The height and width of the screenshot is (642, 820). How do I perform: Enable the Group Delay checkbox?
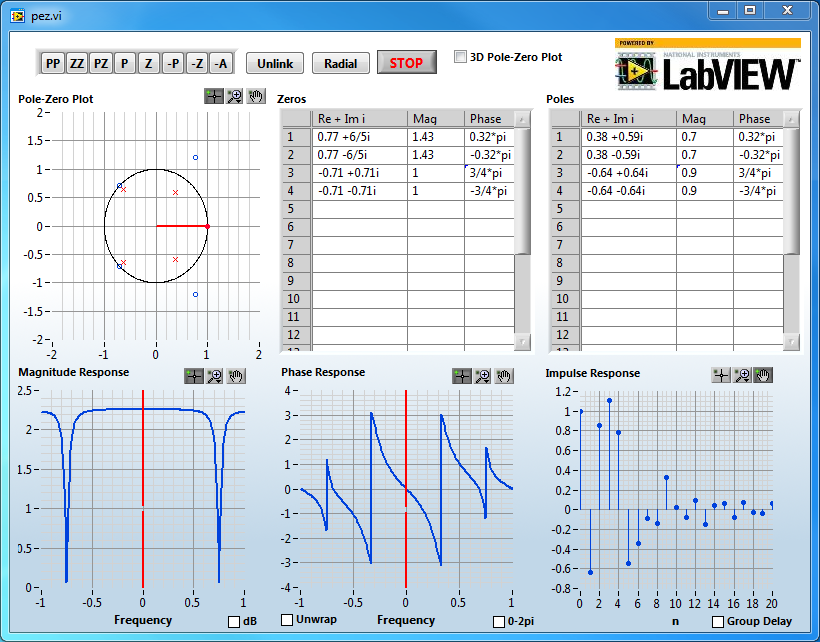point(718,622)
